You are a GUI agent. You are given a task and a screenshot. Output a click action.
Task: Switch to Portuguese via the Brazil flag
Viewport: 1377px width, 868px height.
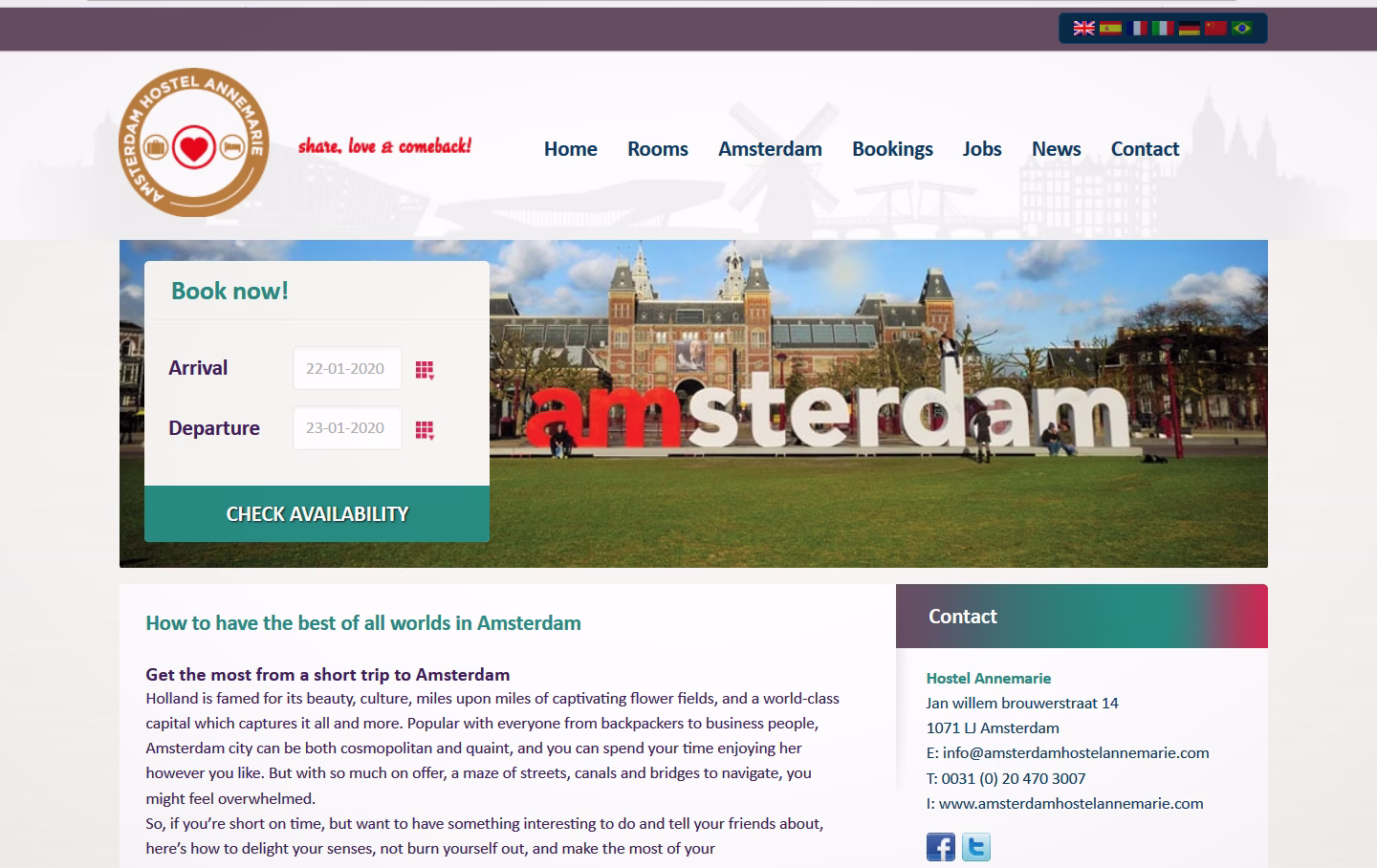1242,28
